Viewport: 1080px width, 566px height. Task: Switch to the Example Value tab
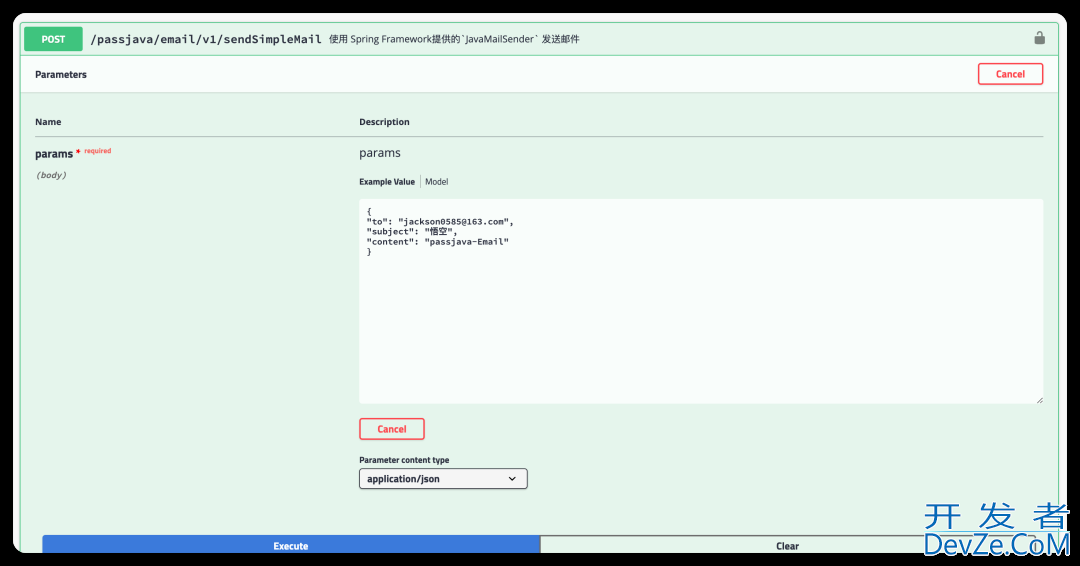coord(387,182)
